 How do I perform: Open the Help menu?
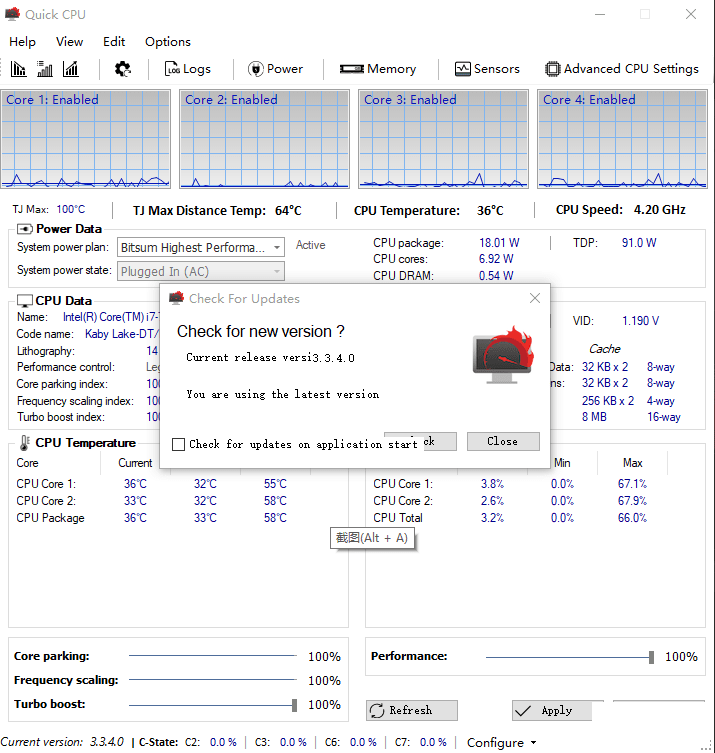coord(23,42)
